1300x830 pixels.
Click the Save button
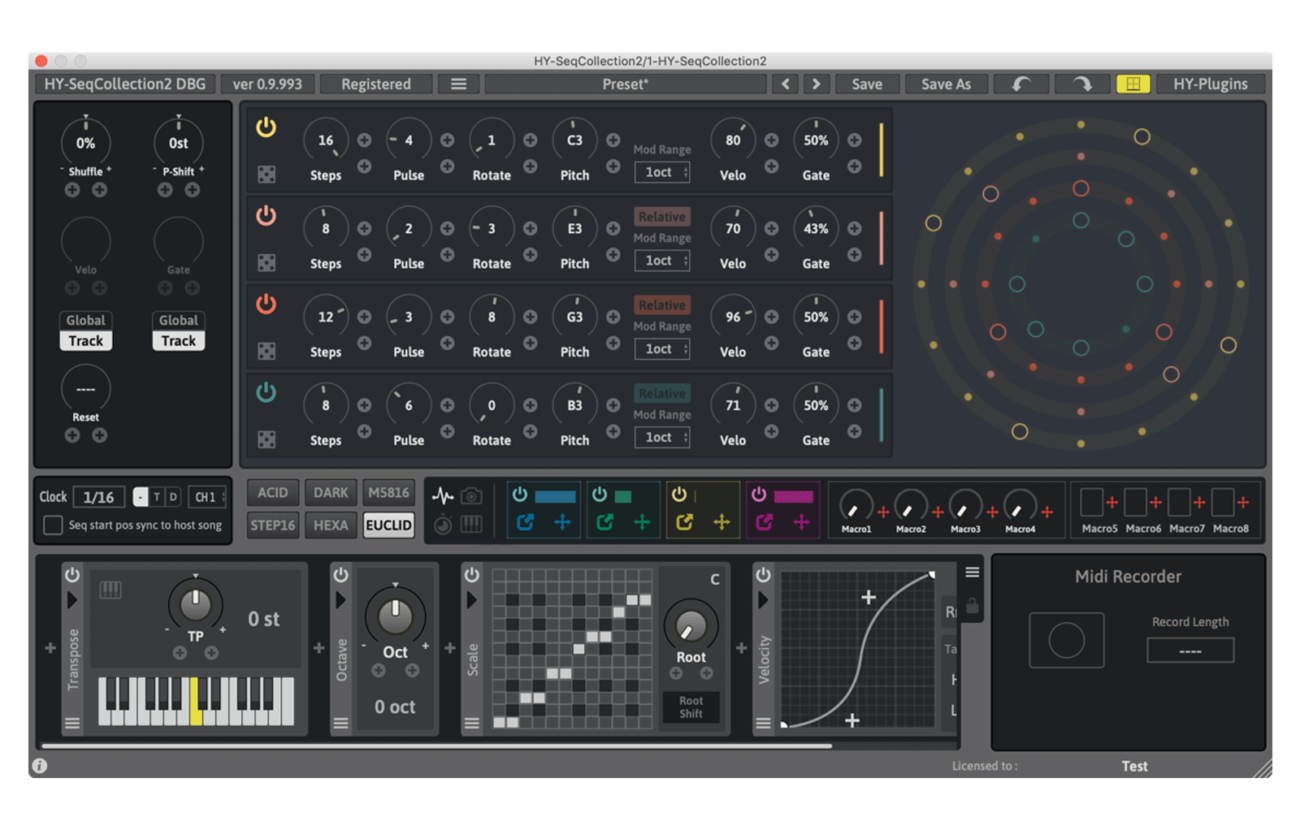click(867, 84)
